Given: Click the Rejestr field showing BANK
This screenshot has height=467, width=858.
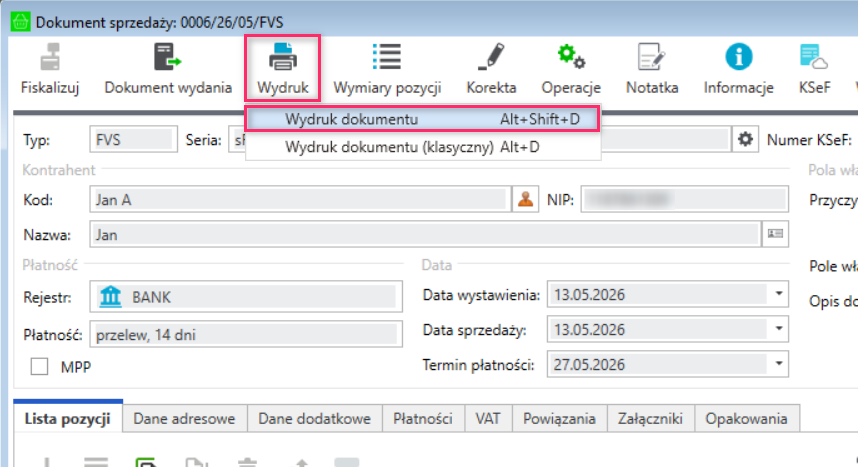Looking at the screenshot, I should [246, 297].
